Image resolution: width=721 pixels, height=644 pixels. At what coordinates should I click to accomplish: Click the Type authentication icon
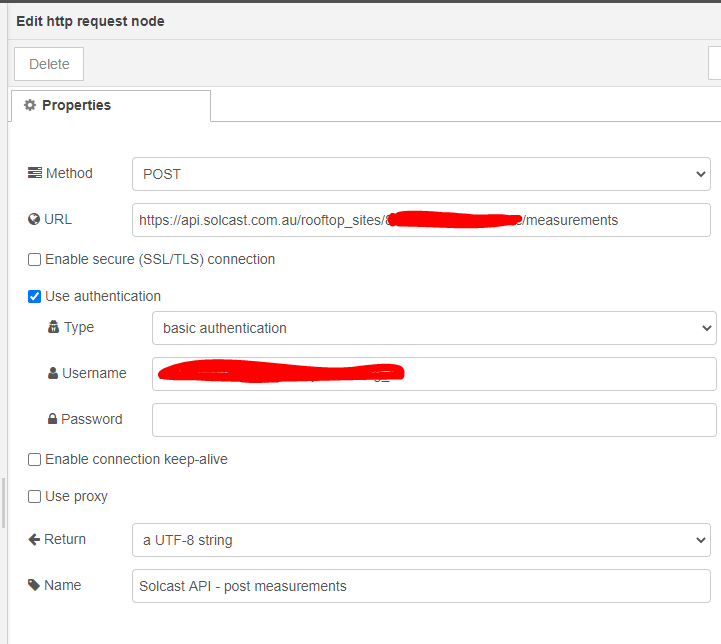[x=53, y=327]
